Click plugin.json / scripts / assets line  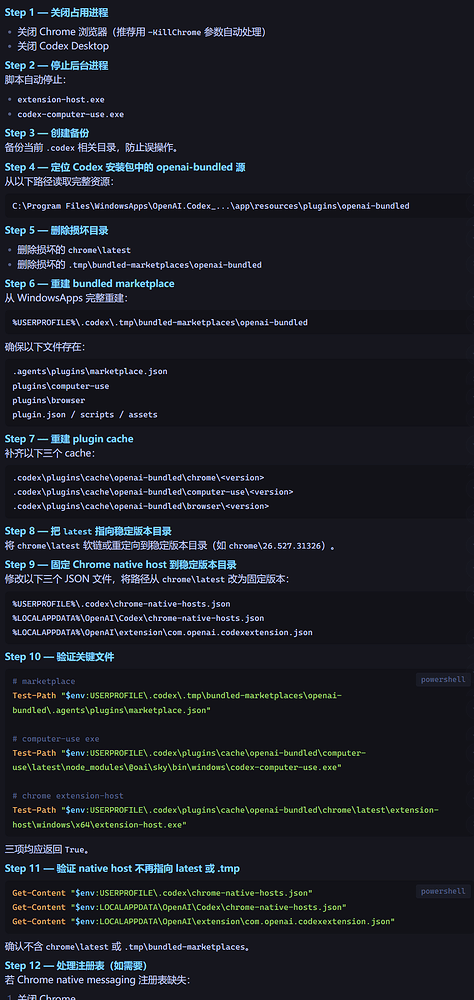point(85,415)
